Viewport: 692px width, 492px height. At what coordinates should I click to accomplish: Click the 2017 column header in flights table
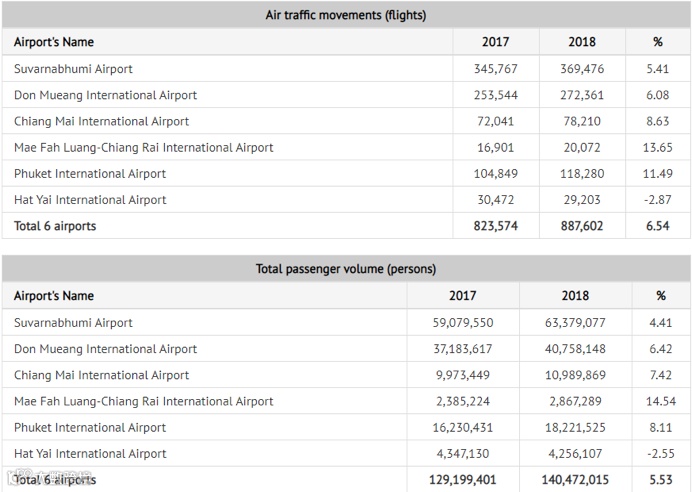[495, 42]
